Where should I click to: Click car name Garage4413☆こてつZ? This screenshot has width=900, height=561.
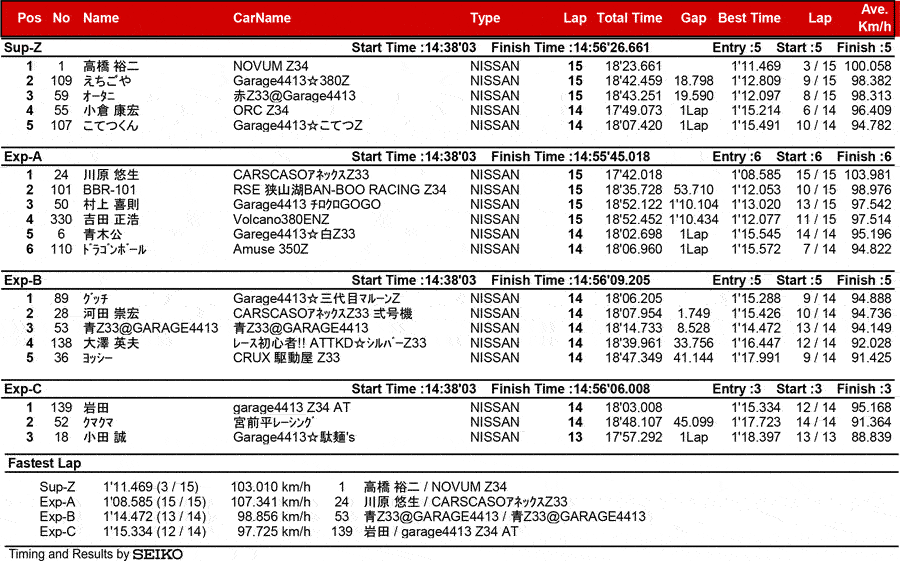click(x=297, y=125)
